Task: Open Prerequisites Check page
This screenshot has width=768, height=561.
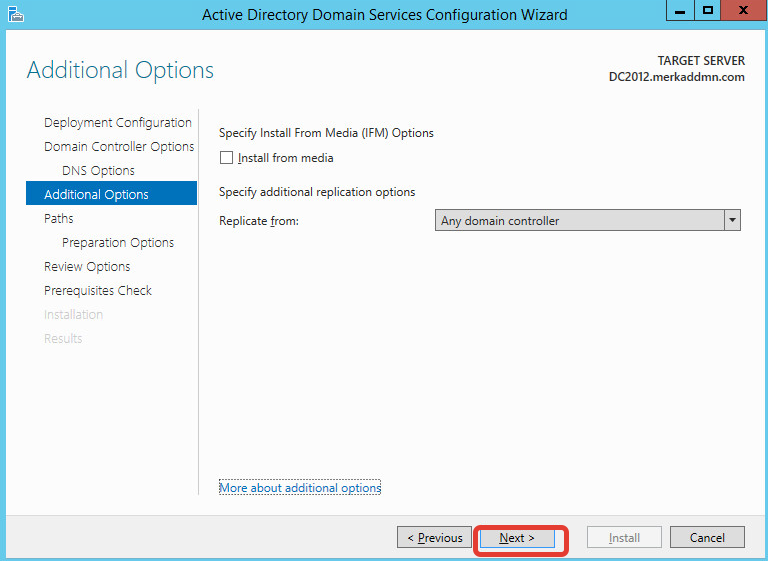Action: click(98, 291)
